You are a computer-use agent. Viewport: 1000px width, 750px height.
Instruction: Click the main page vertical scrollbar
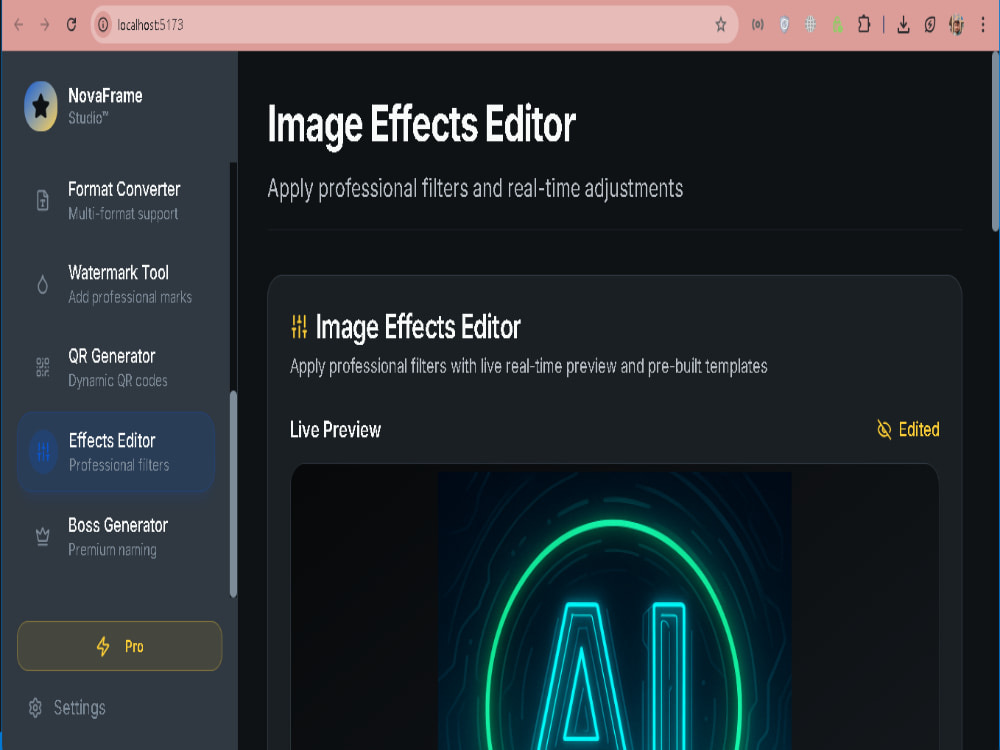coord(995,142)
